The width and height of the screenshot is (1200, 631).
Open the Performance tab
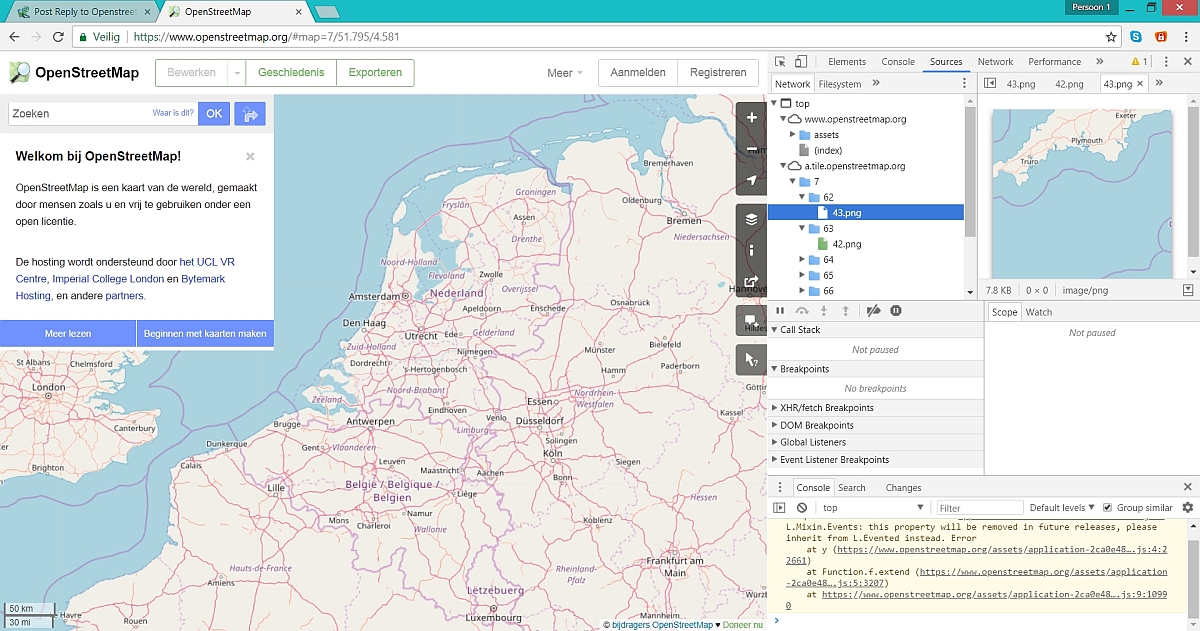point(1055,62)
